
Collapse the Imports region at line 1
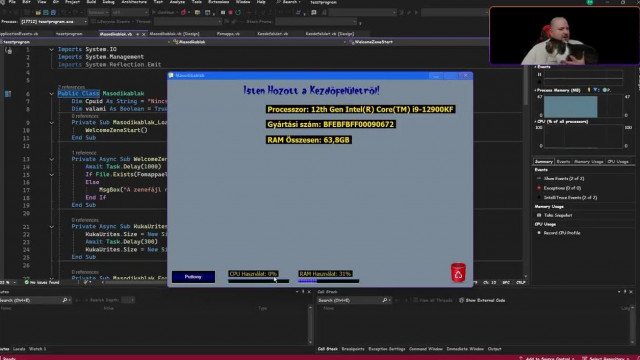51,49
